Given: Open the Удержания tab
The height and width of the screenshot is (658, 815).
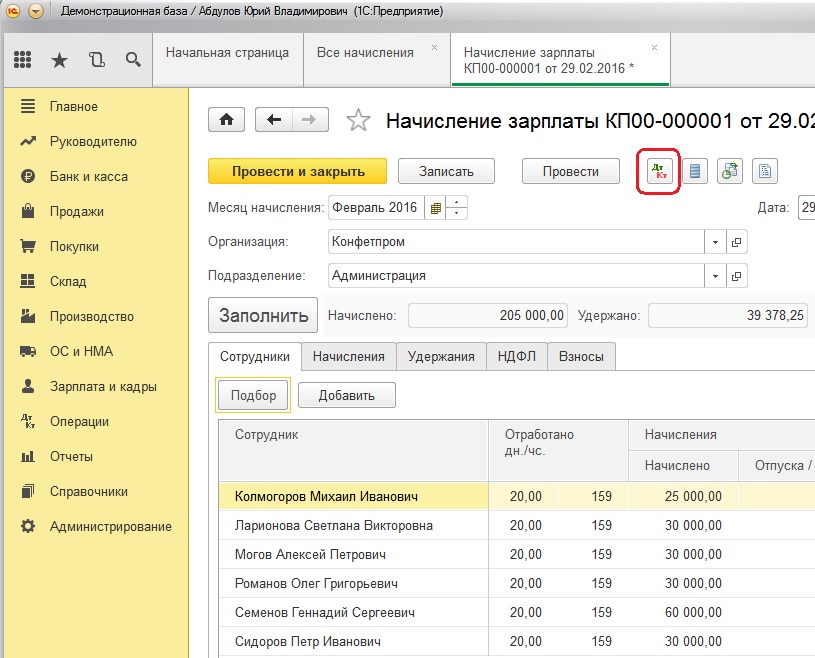Looking at the screenshot, I should [441, 357].
